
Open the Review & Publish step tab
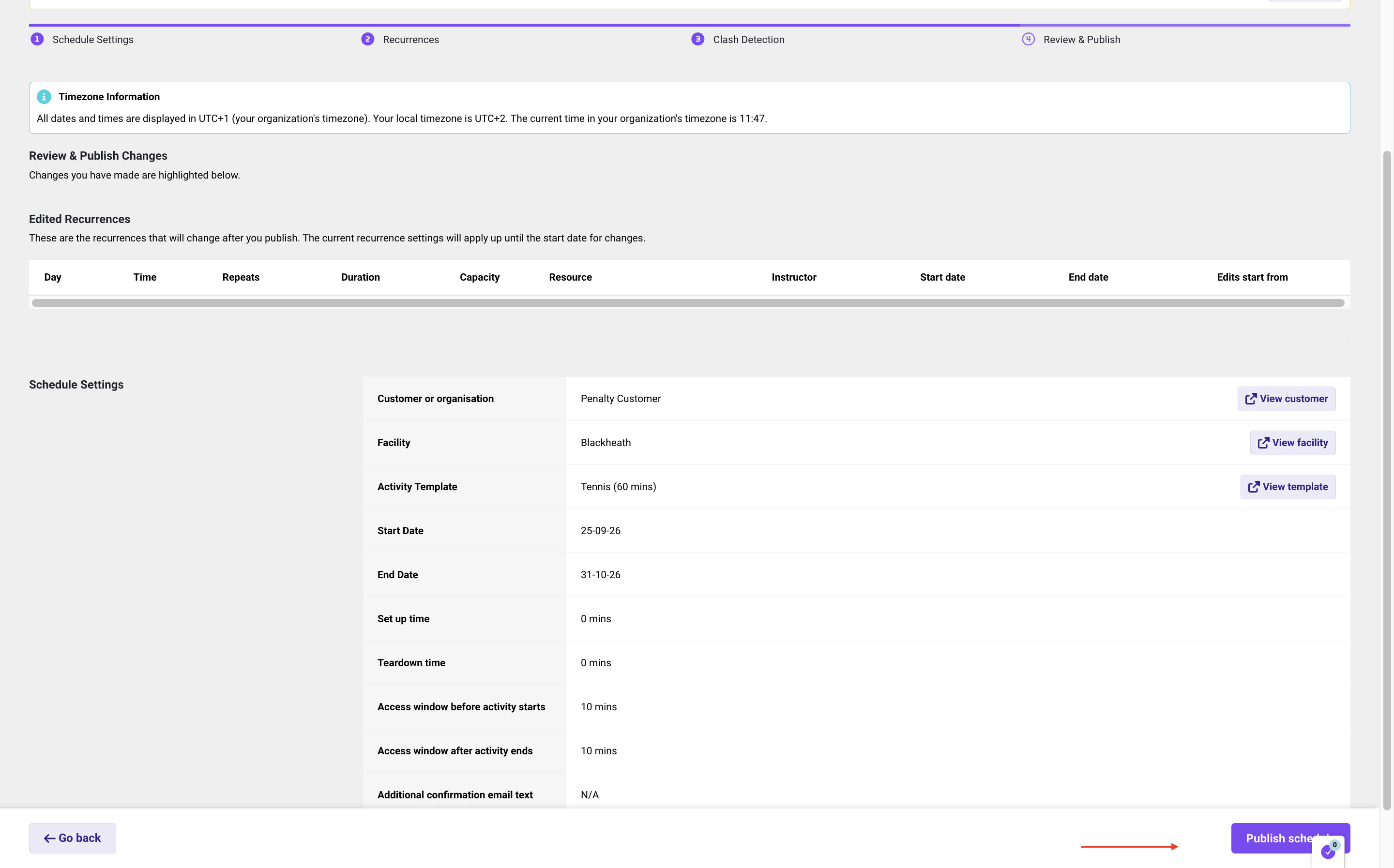pos(1082,40)
